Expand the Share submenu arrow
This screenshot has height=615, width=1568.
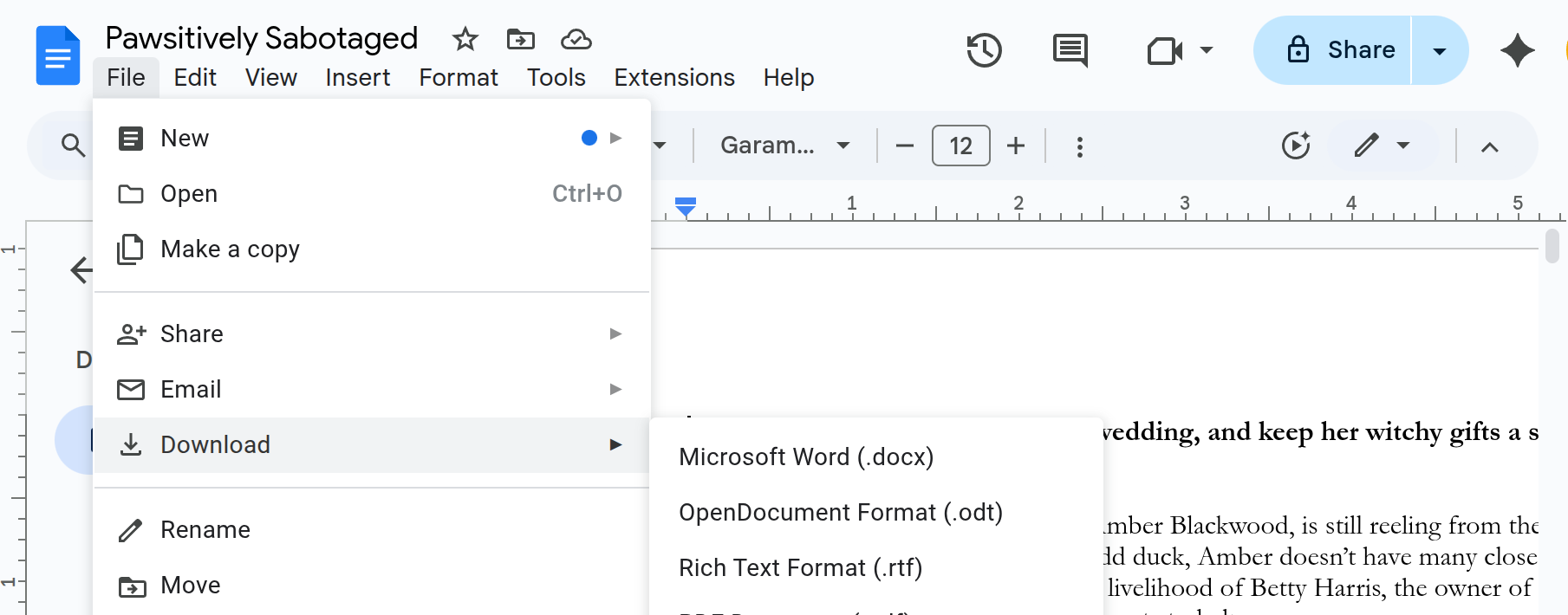615,333
